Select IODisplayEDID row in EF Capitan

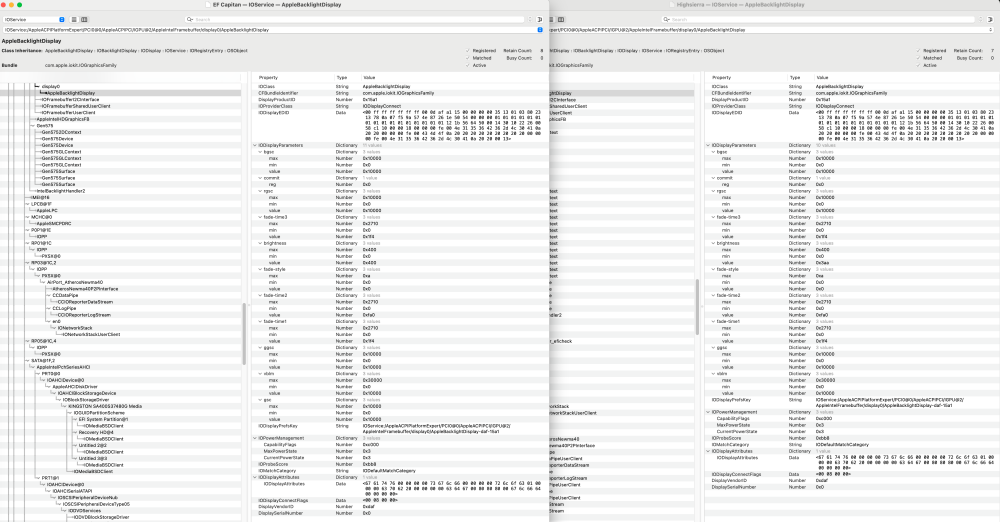[399, 126]
